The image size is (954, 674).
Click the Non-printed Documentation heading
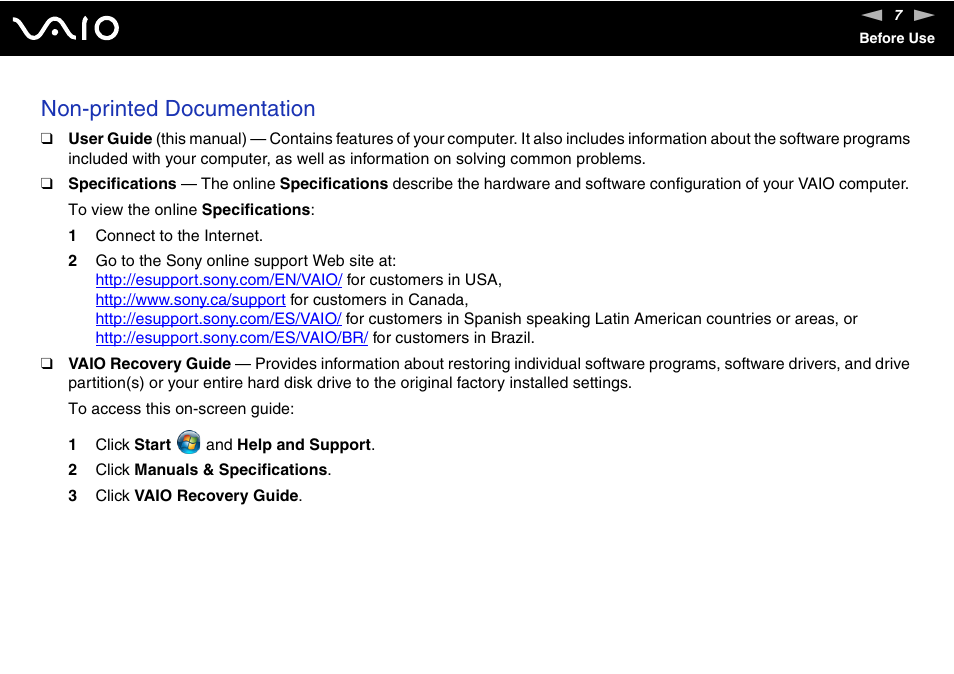[x=178, y=109]
